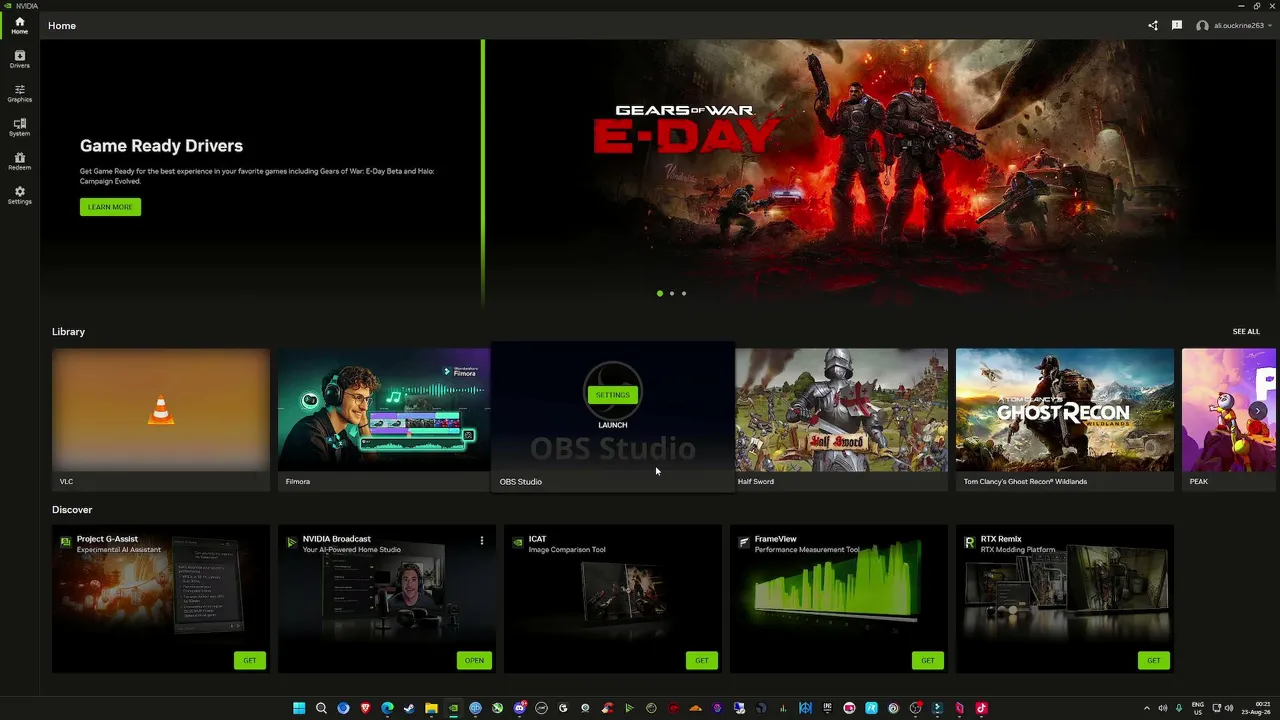Image resolution: width=1280 pixels, height=720 pixels.
Task: Open NVIDIA Broadcast with OPEN button
Action: [x=474, y=660]
